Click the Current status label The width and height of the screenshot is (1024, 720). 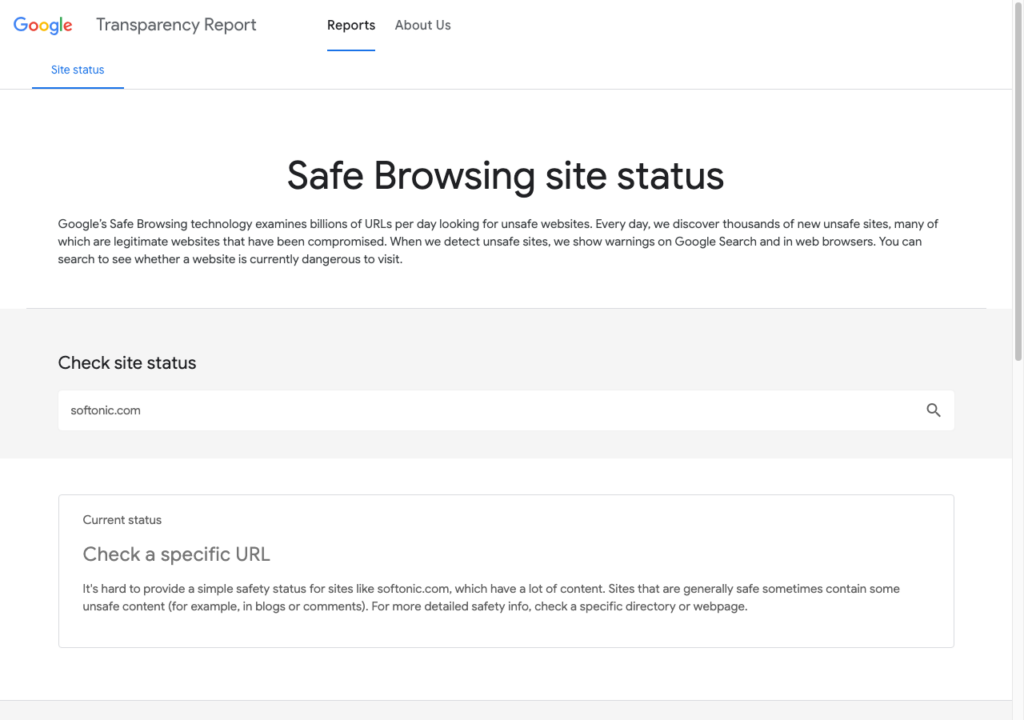[122, 520]
